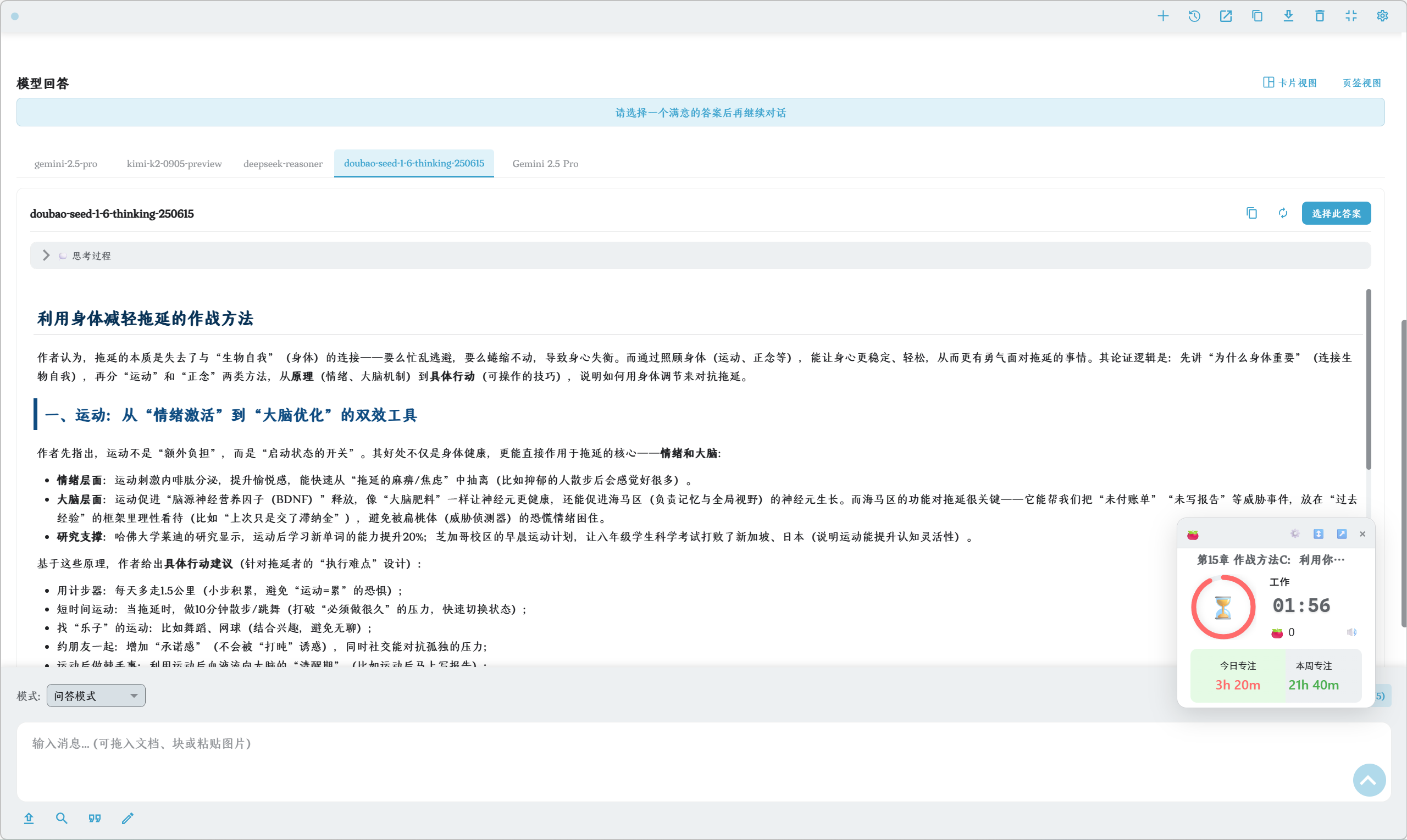Switch to 页签视图 tab view
This screenshot has width=1407, height=840.
click(x=1361, y=82)
